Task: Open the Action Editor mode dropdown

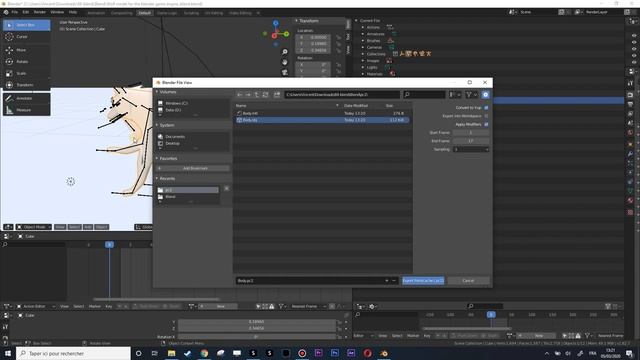Action: pyautogui.click(x=35, y=306)
